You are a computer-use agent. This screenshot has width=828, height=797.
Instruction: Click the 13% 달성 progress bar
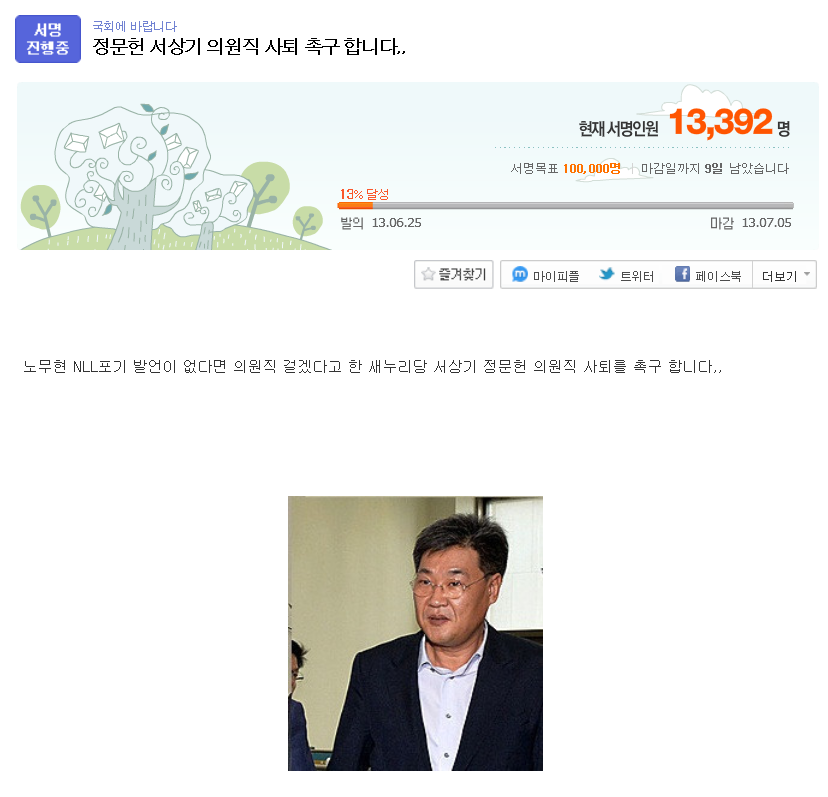(566, 205)
